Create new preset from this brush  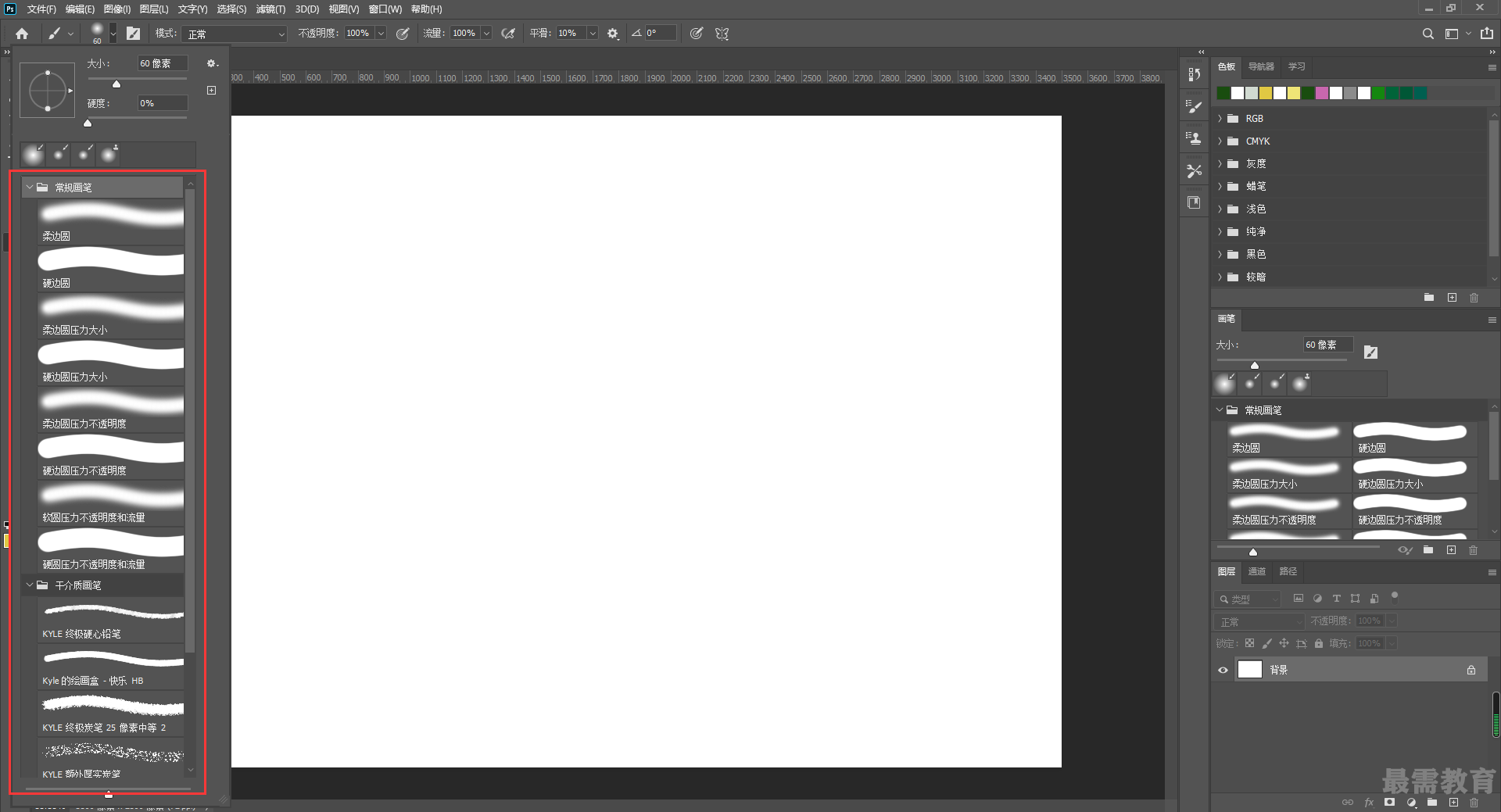point(211,91)
